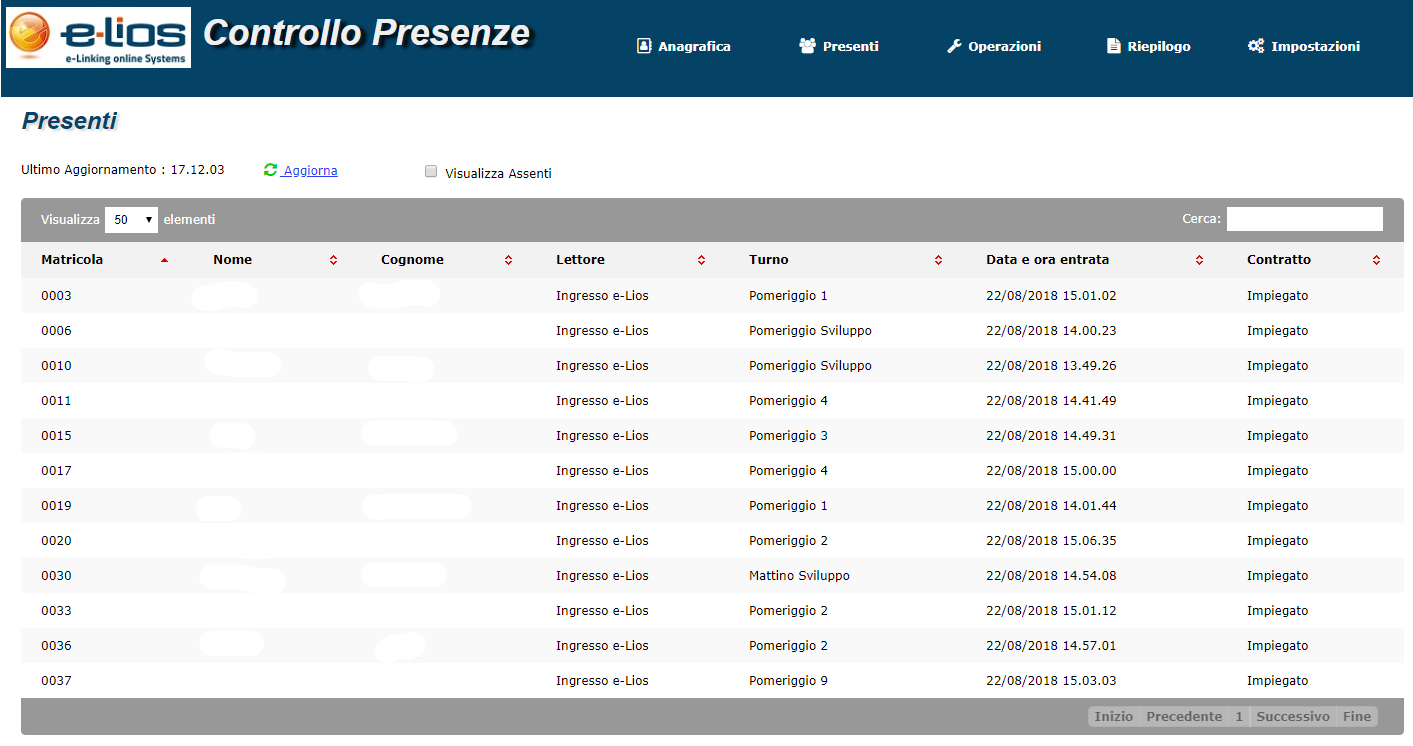Select matricola 0017 cell
Image resolution: width=1413 pixels, height=746 pixels.
click(56, 471)
